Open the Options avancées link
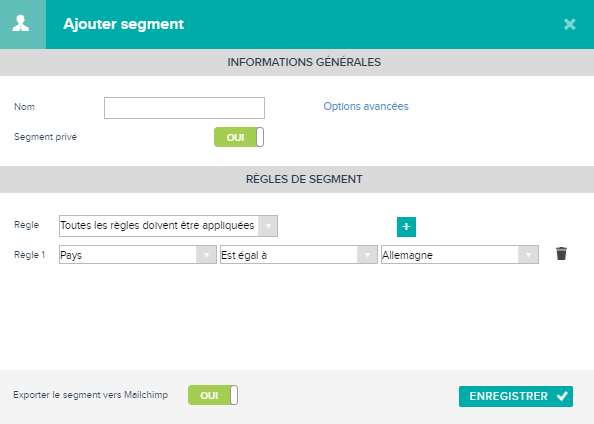 click(366, 106)
